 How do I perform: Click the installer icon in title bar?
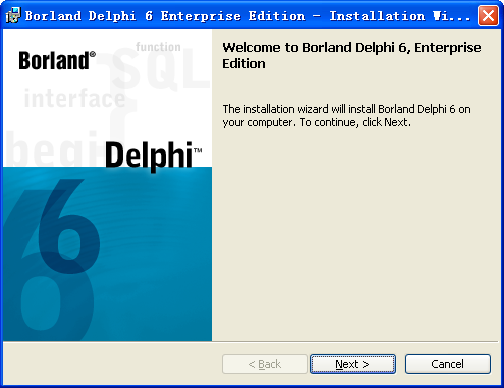pyautogui.click(x=13, y=16)
